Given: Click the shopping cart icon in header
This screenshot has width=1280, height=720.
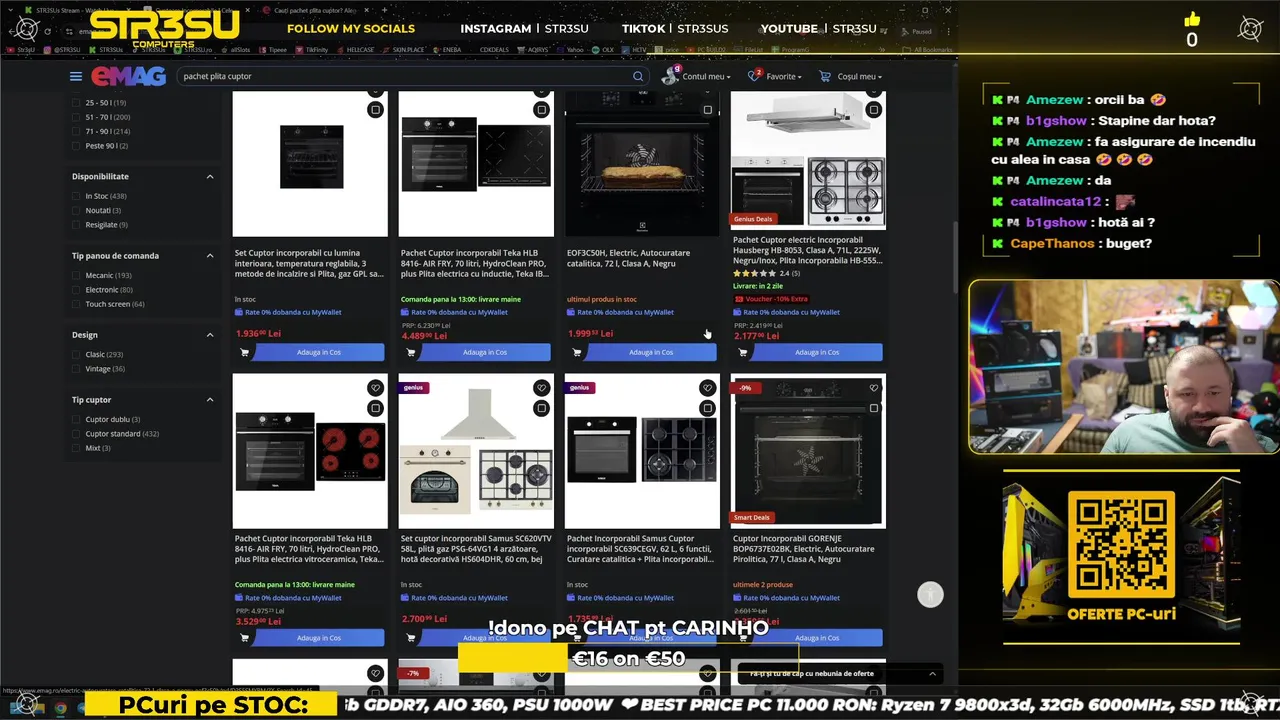Looking at the screenshot, I should 825,76.
